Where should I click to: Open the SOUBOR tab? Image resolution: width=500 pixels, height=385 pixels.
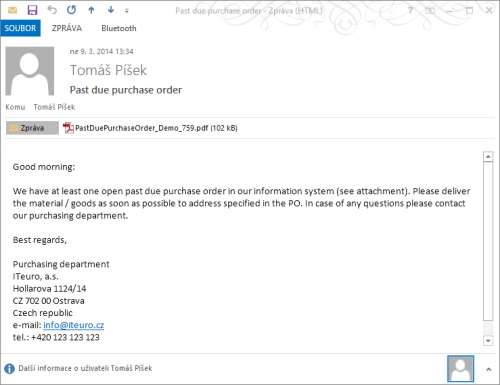(20, 28)
